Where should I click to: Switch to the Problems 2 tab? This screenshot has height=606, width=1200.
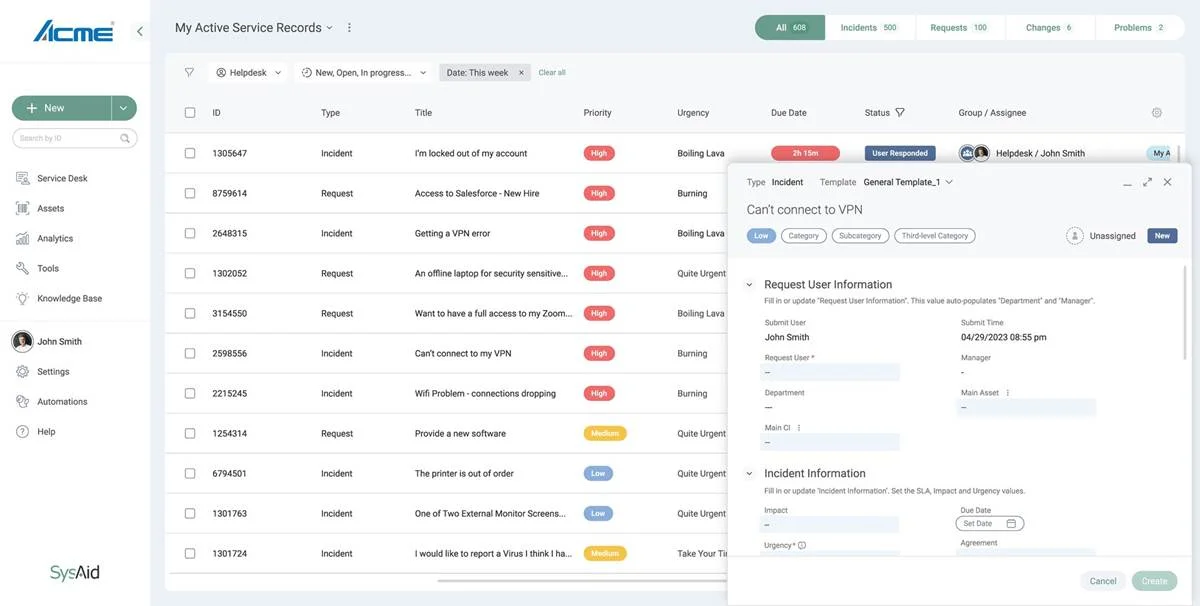tap(1140, 27)
